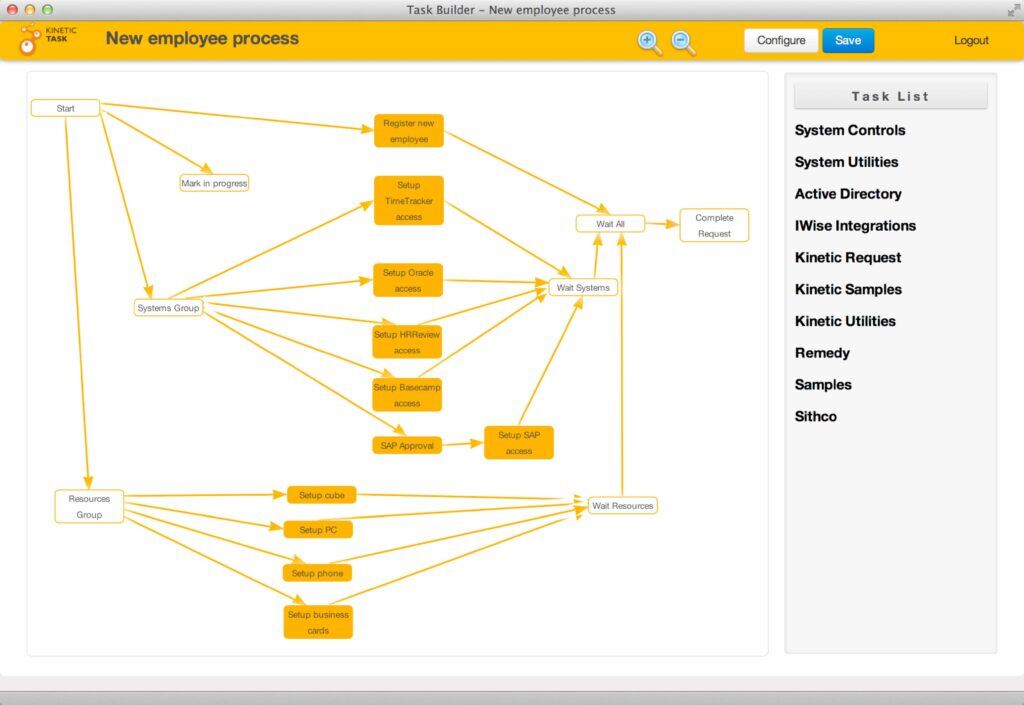Click the zoom in magnifier icon
The image size is (1024, 705).
[649, 42]
